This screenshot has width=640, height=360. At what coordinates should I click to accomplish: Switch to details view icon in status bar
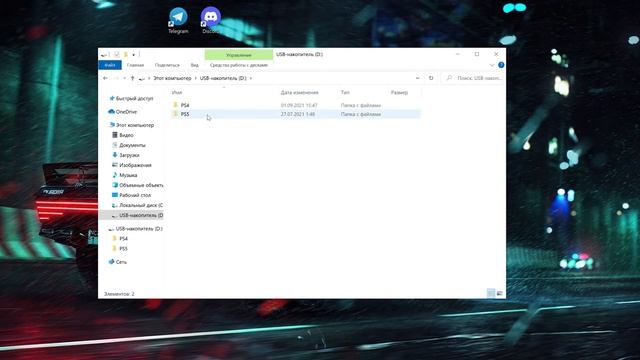click(491, 293)
